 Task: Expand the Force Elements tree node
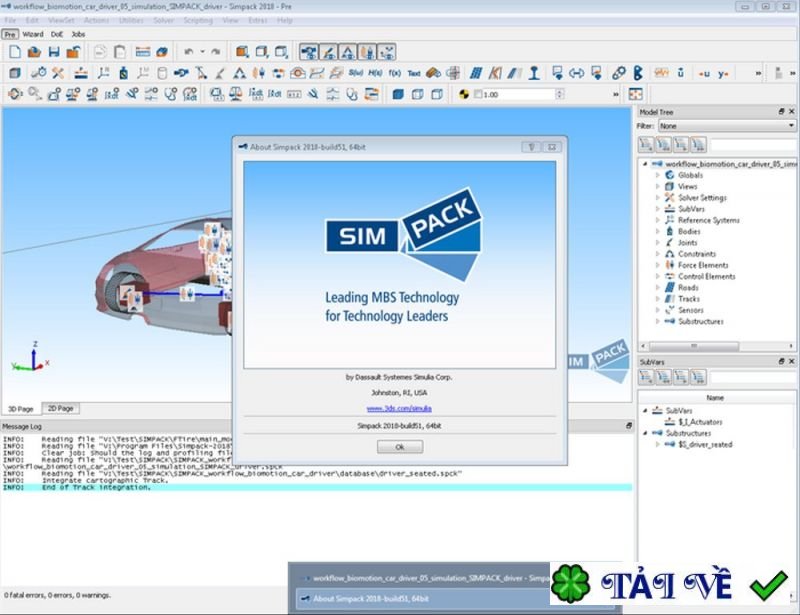[x=657, y=265]
